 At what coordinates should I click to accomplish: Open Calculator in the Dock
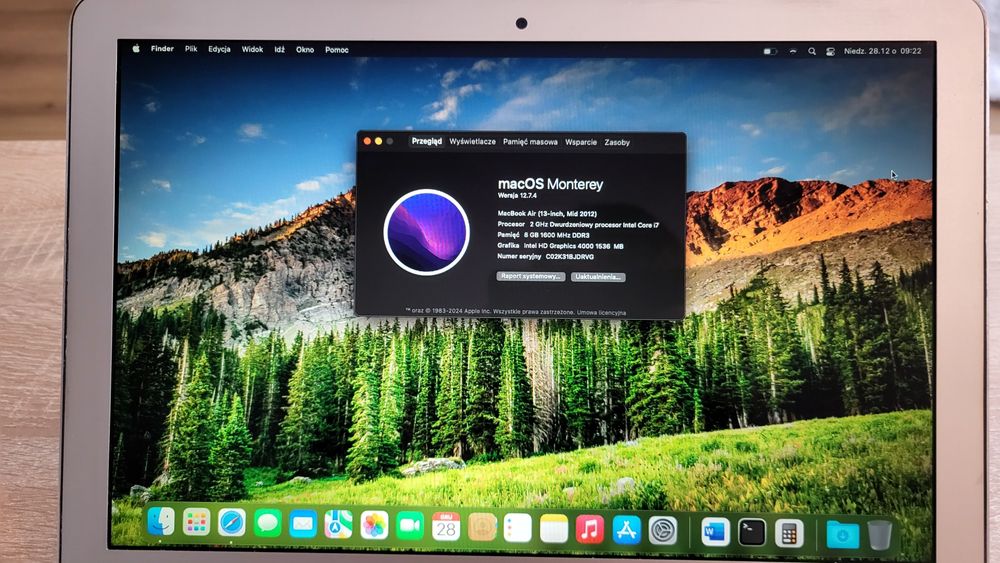point(789,534)
